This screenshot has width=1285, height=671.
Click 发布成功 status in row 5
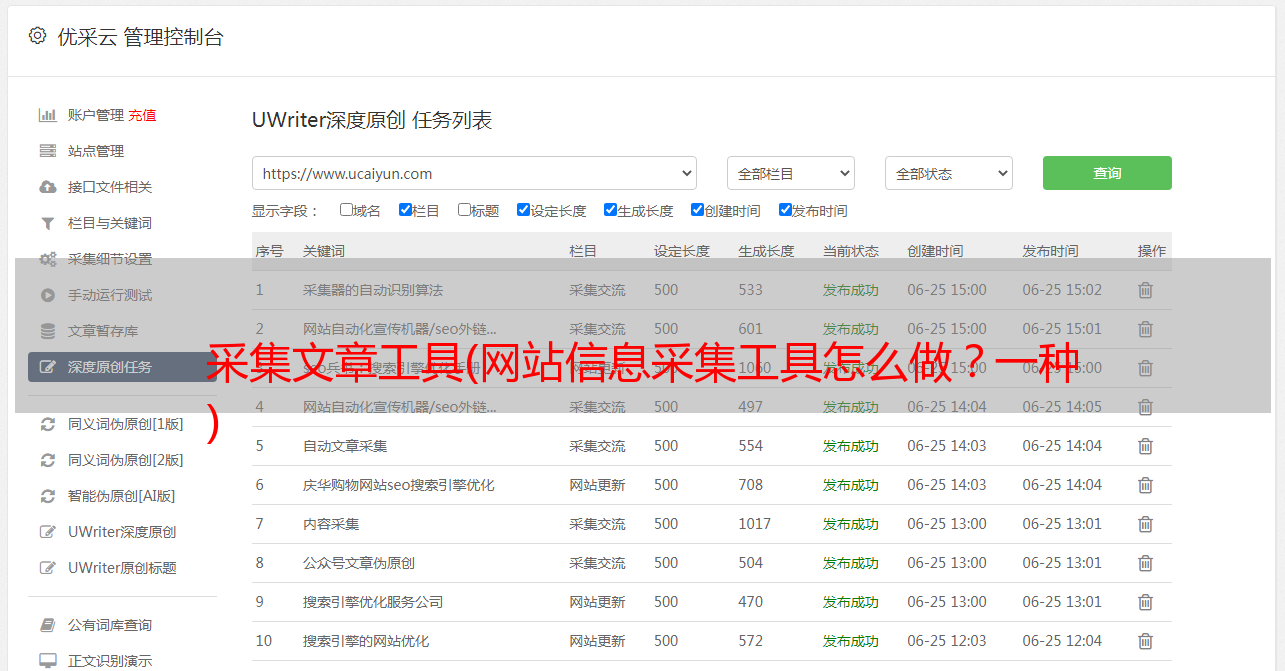click(851, 446)
